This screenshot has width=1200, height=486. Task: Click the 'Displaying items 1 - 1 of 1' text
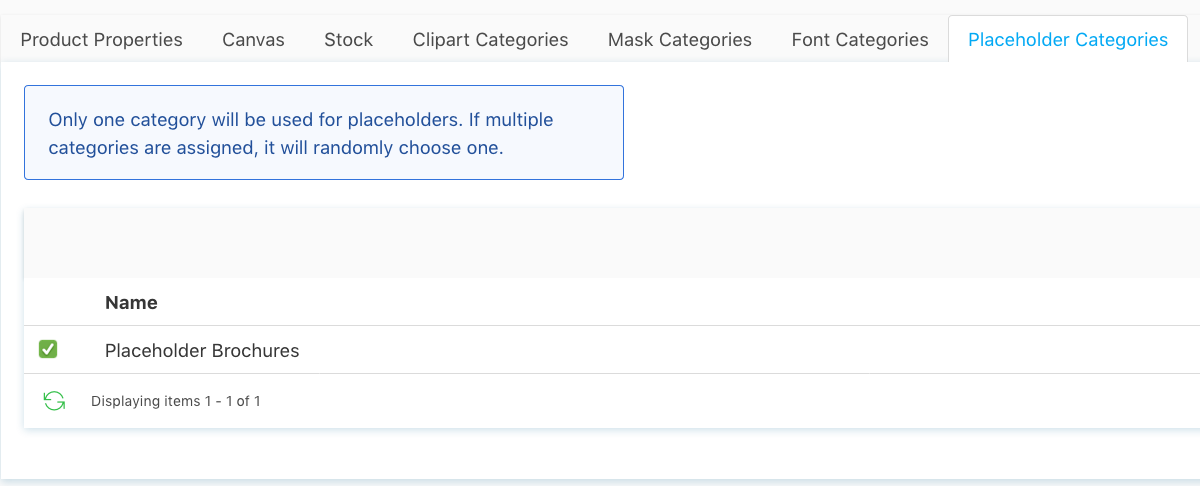pos(176,401)
